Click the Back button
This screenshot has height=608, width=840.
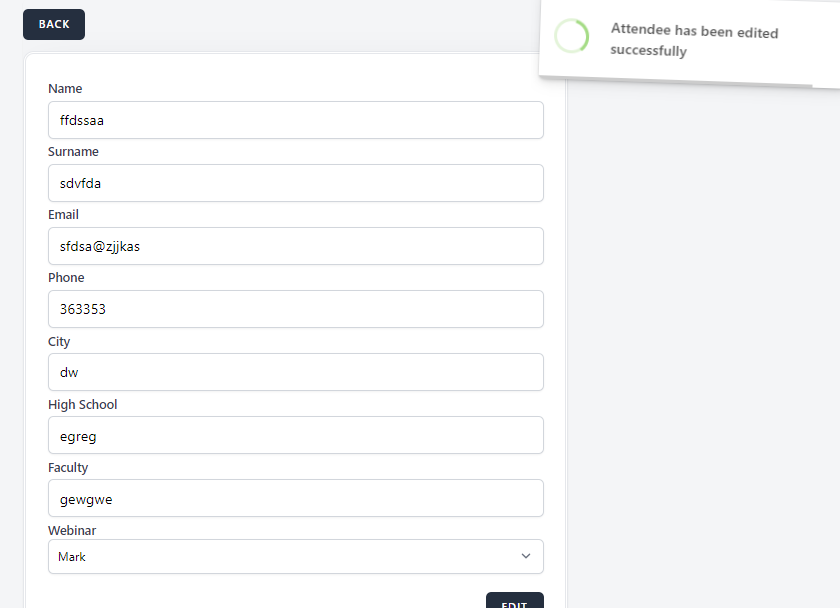[54, 24]
